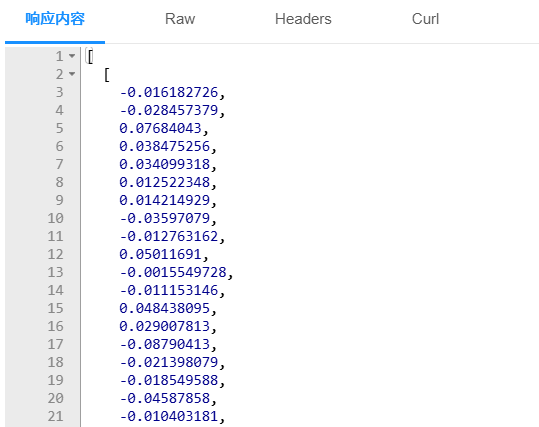Click value 0.034099318 on line 7
539x427 pixels.
(165, 164)
